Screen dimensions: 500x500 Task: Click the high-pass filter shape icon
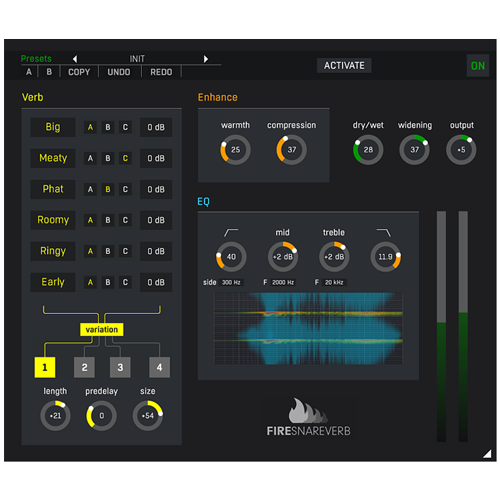(231, 232)
